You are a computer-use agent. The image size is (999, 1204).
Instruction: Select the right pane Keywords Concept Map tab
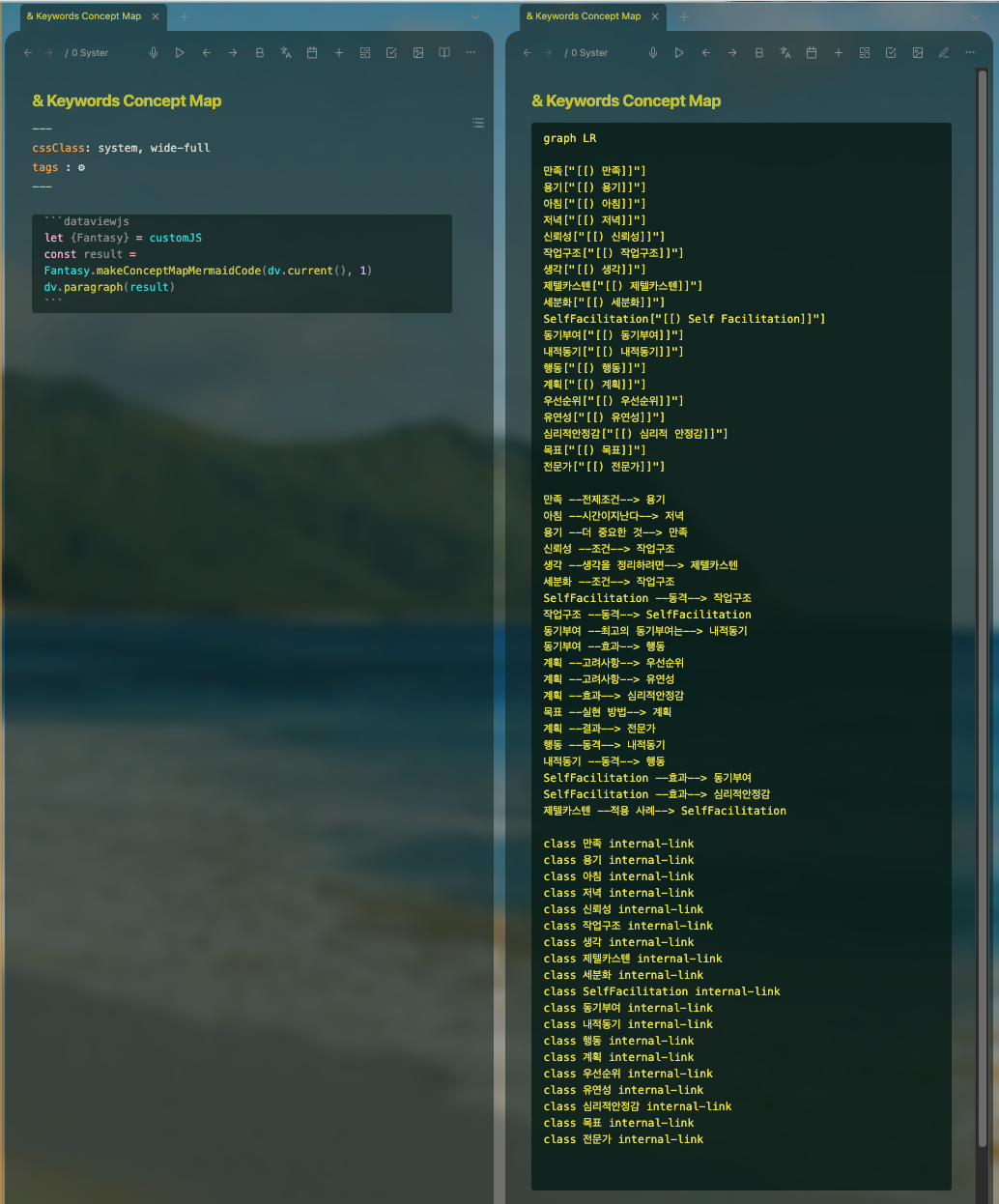pos(584,16)
